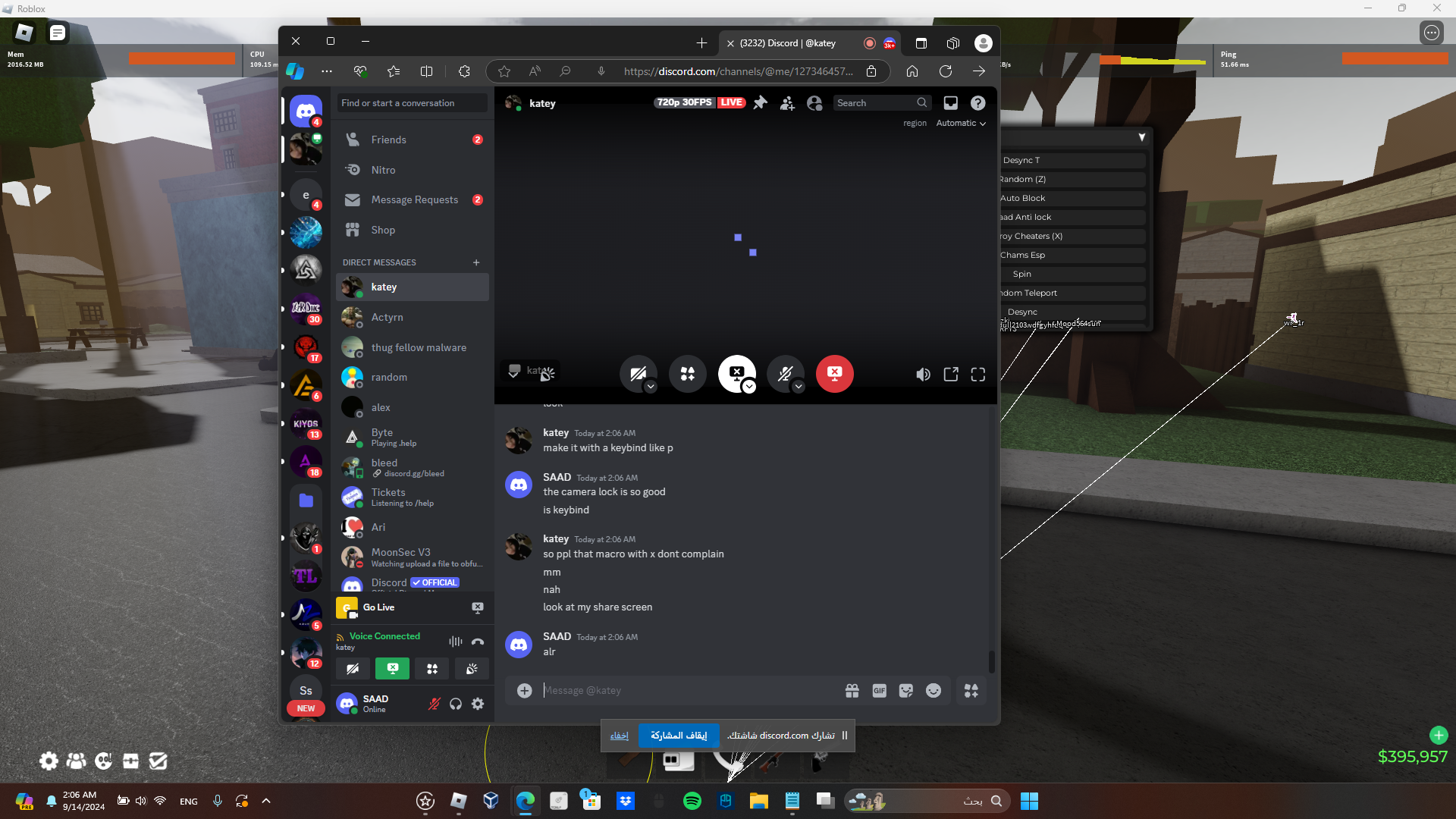This screenshot has height=819, width=1456.
Task: Click the Go Live stream entry
Action: 413,607
